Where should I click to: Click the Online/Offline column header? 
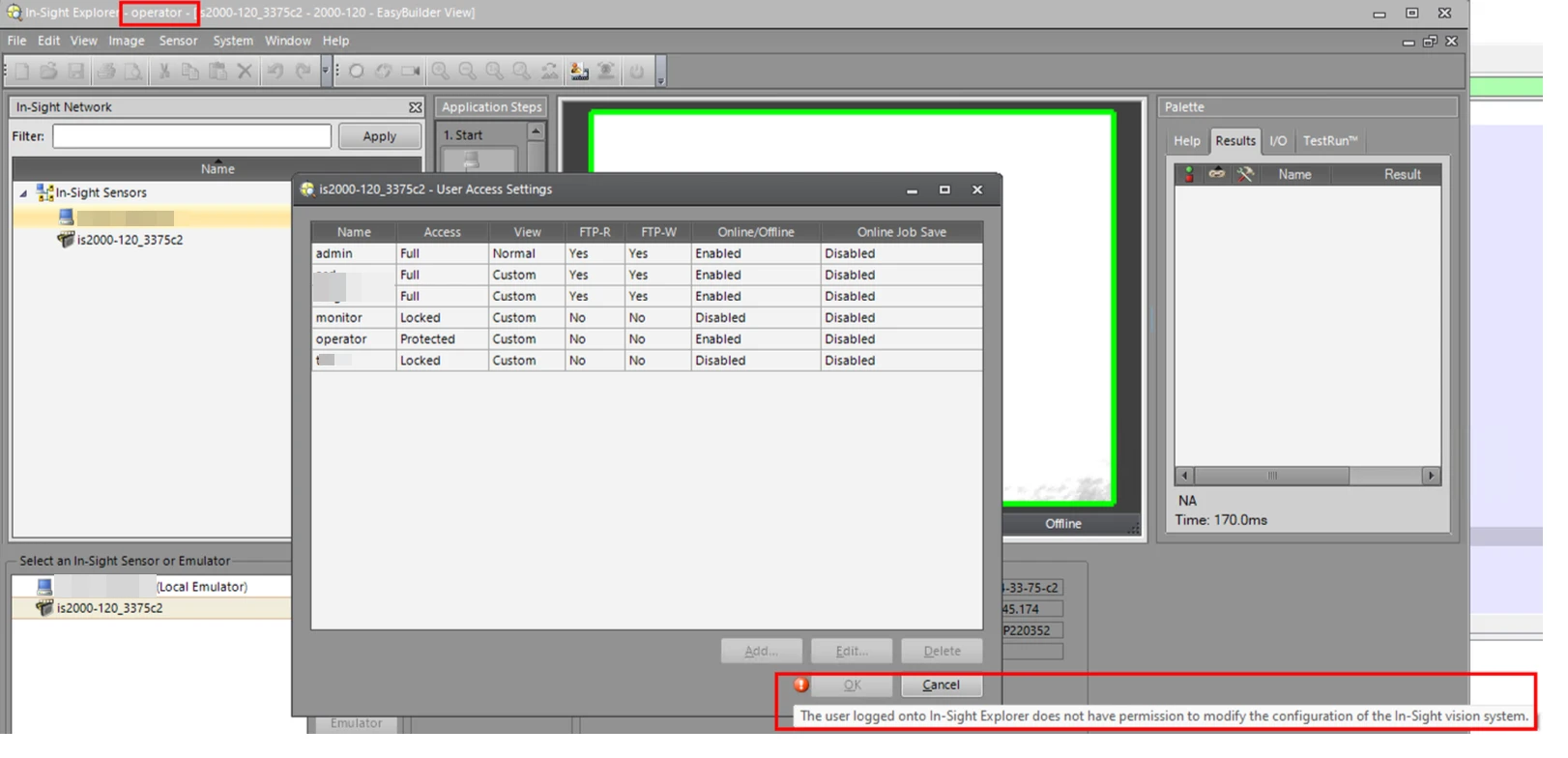[x=755, y=232]
